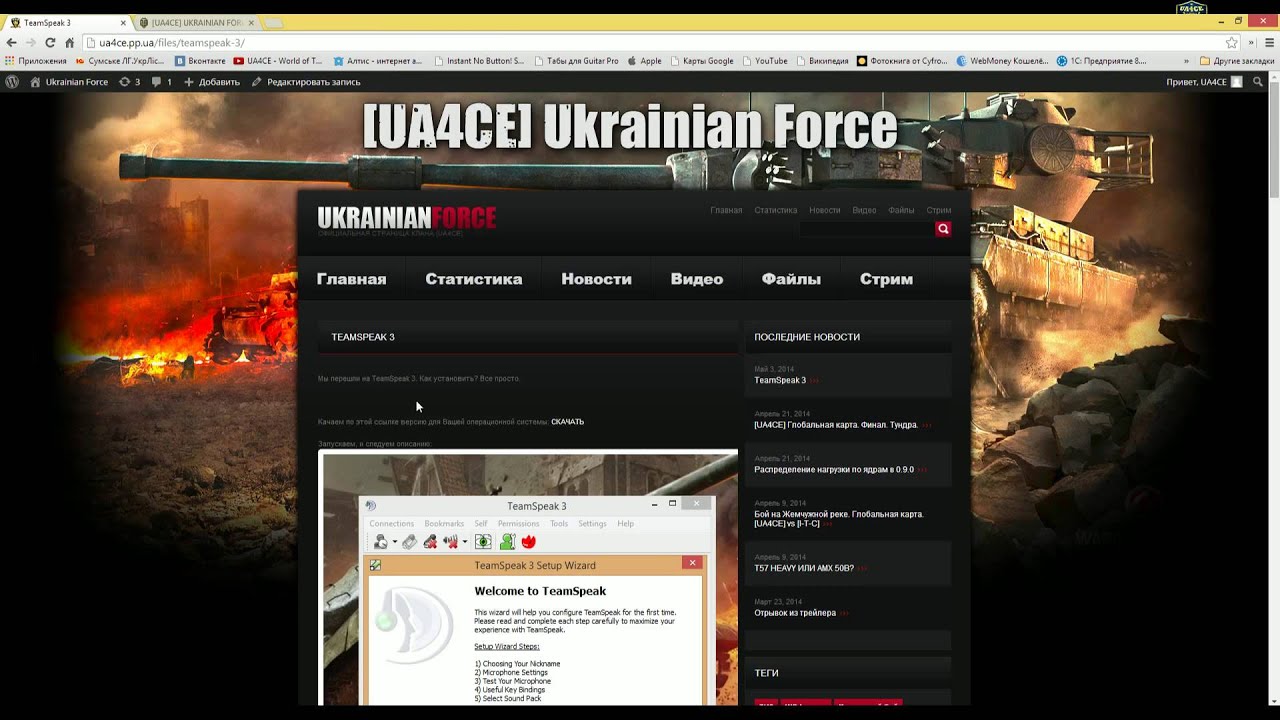Open the Другие закладки bookmarks folder
The height and width of the screenshot is (720, 1280).
[1236, 61]
